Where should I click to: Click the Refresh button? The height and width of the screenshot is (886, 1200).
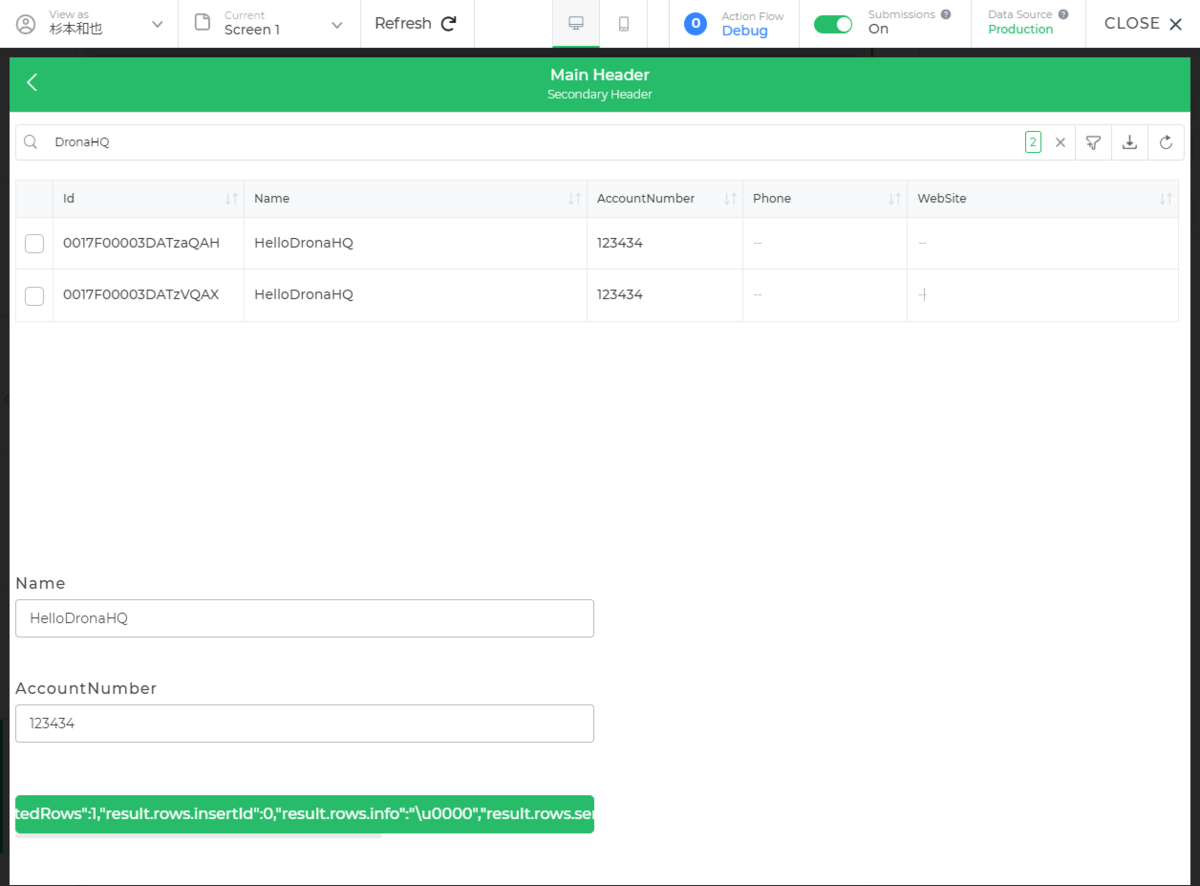click(416, 23)
